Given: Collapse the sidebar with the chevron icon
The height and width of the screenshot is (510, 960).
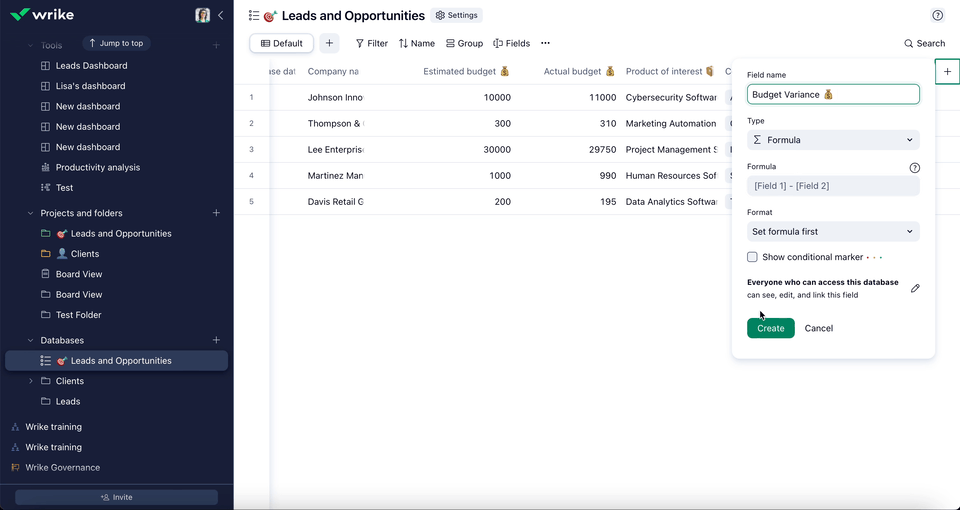Looking at the screenshot, I should [x=221, y=15].
